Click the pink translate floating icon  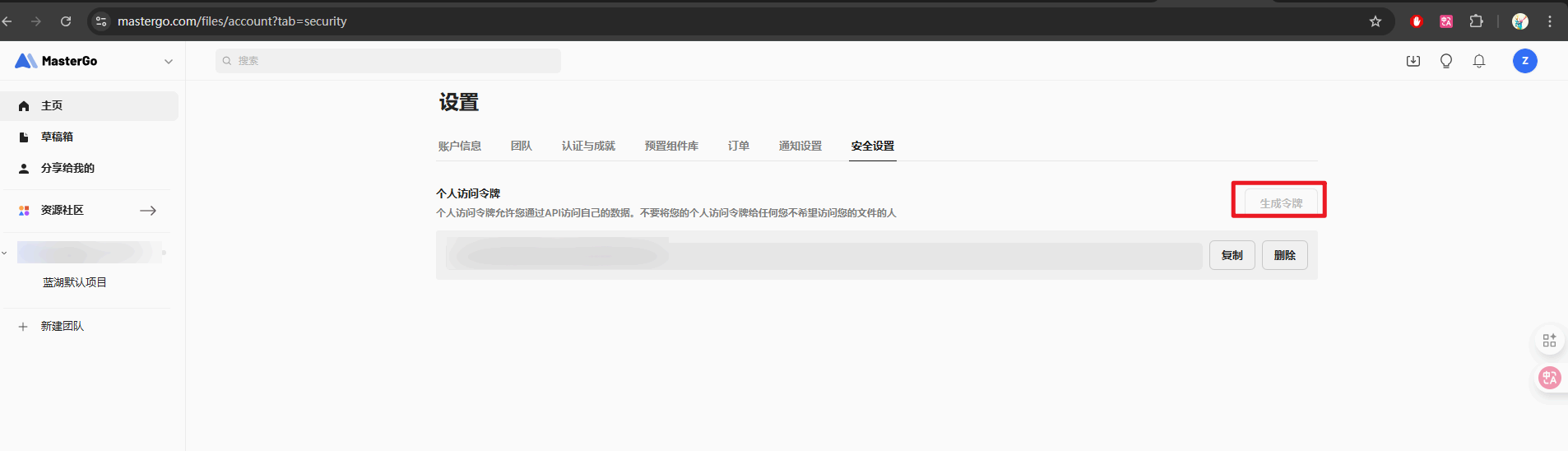pos(1550,378)
